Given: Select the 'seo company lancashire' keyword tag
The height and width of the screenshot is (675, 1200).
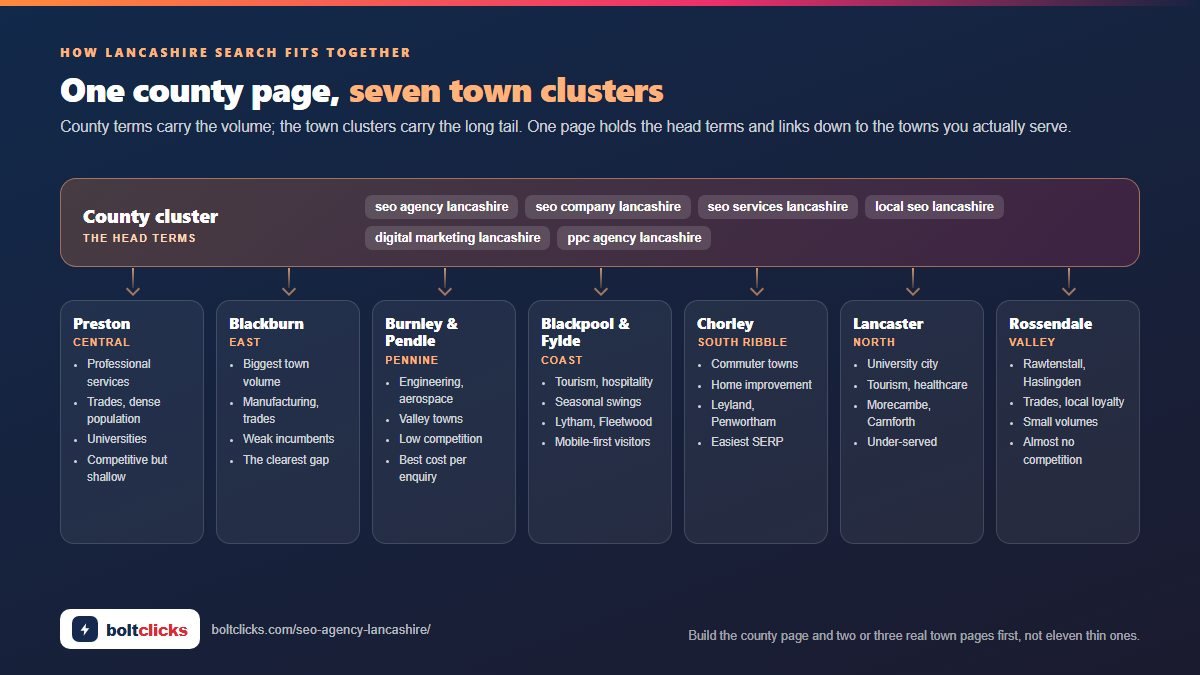Looking at the screenshot, I should coord(608,207).
